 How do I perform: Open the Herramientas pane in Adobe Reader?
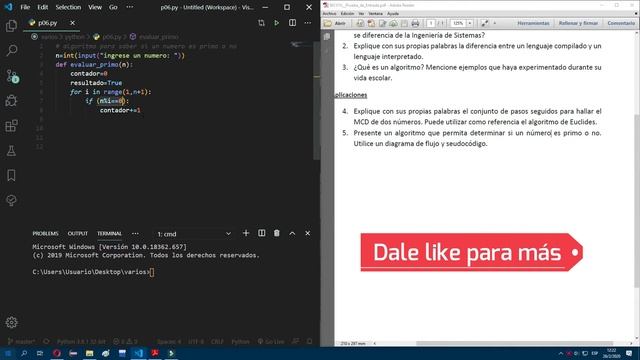pos(533,23)
